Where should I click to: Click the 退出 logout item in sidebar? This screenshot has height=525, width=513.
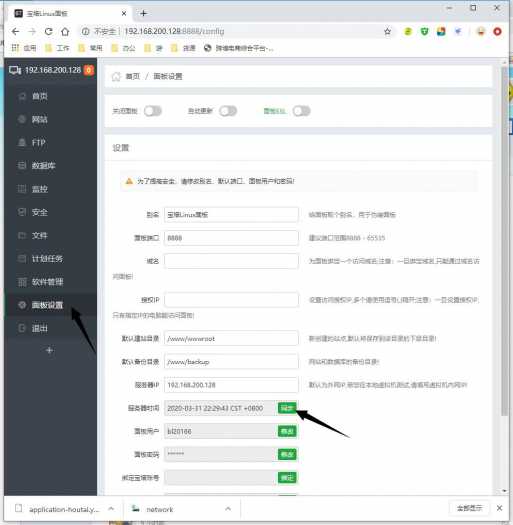pyautogui.click(x=51, y=328)
